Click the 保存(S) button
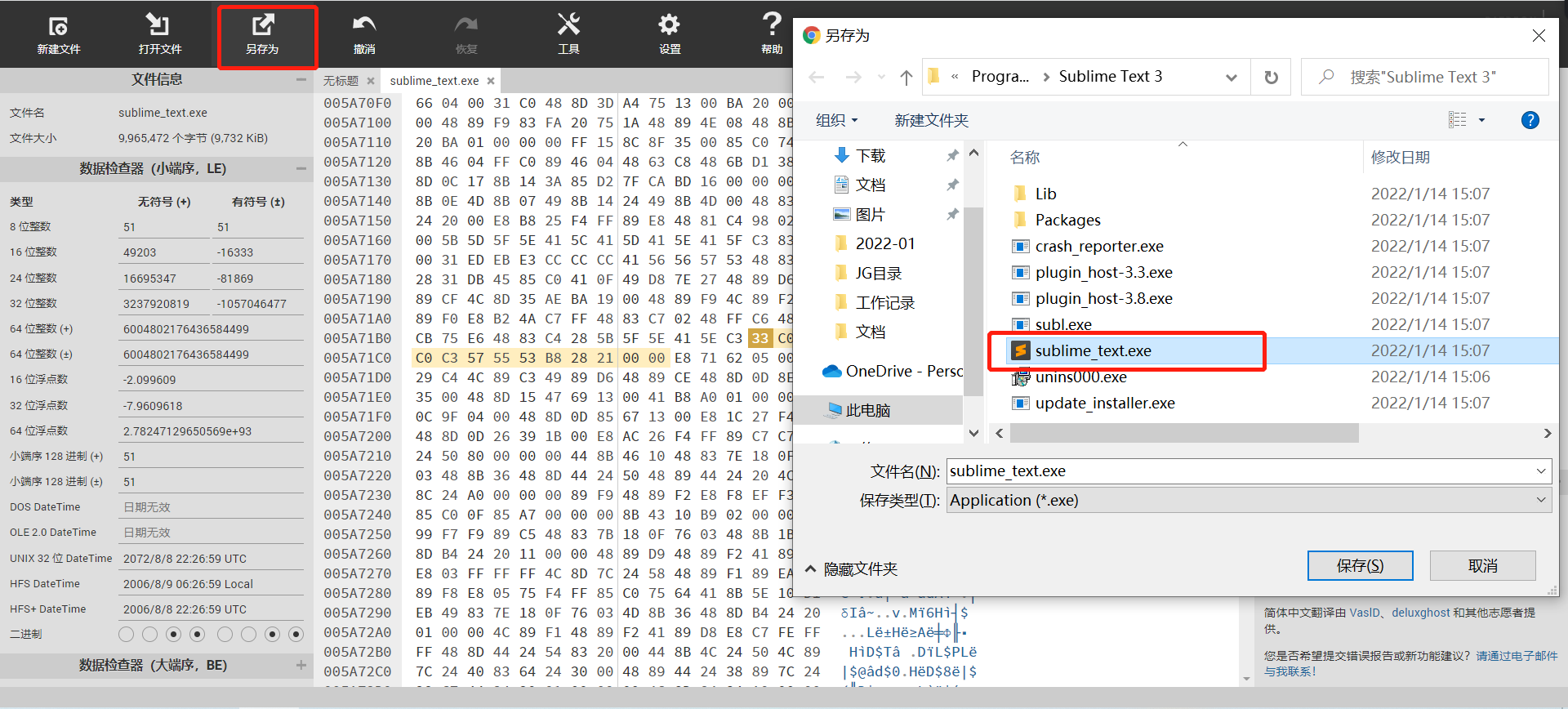 coord(1360,565)
